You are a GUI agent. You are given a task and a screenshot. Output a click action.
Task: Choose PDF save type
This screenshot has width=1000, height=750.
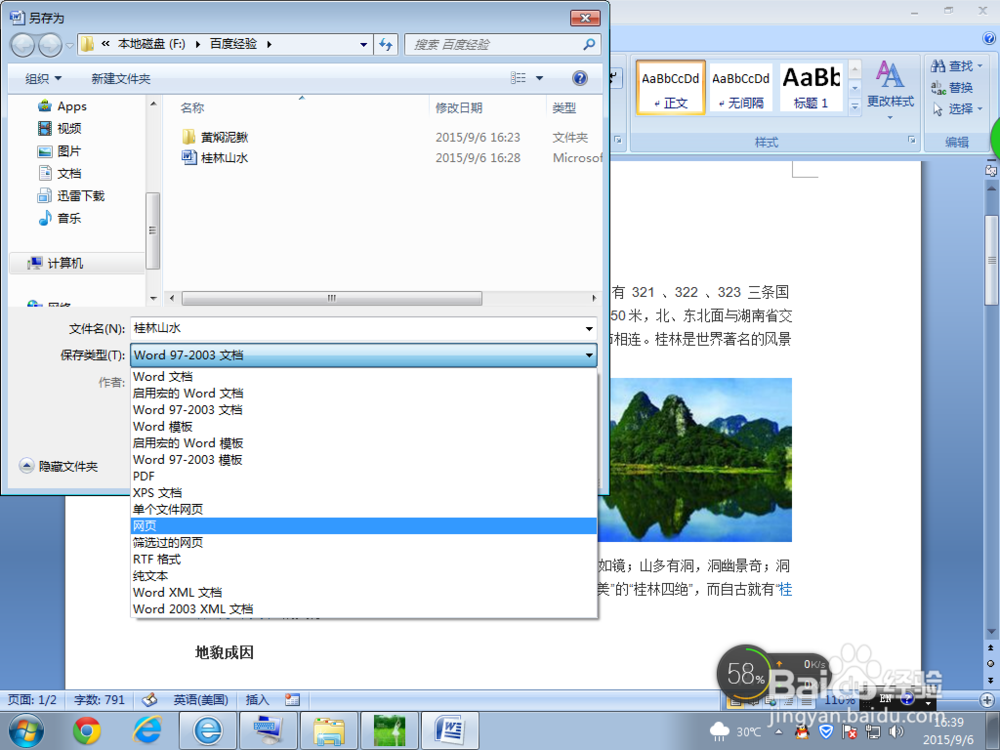[x=364, y=476]
